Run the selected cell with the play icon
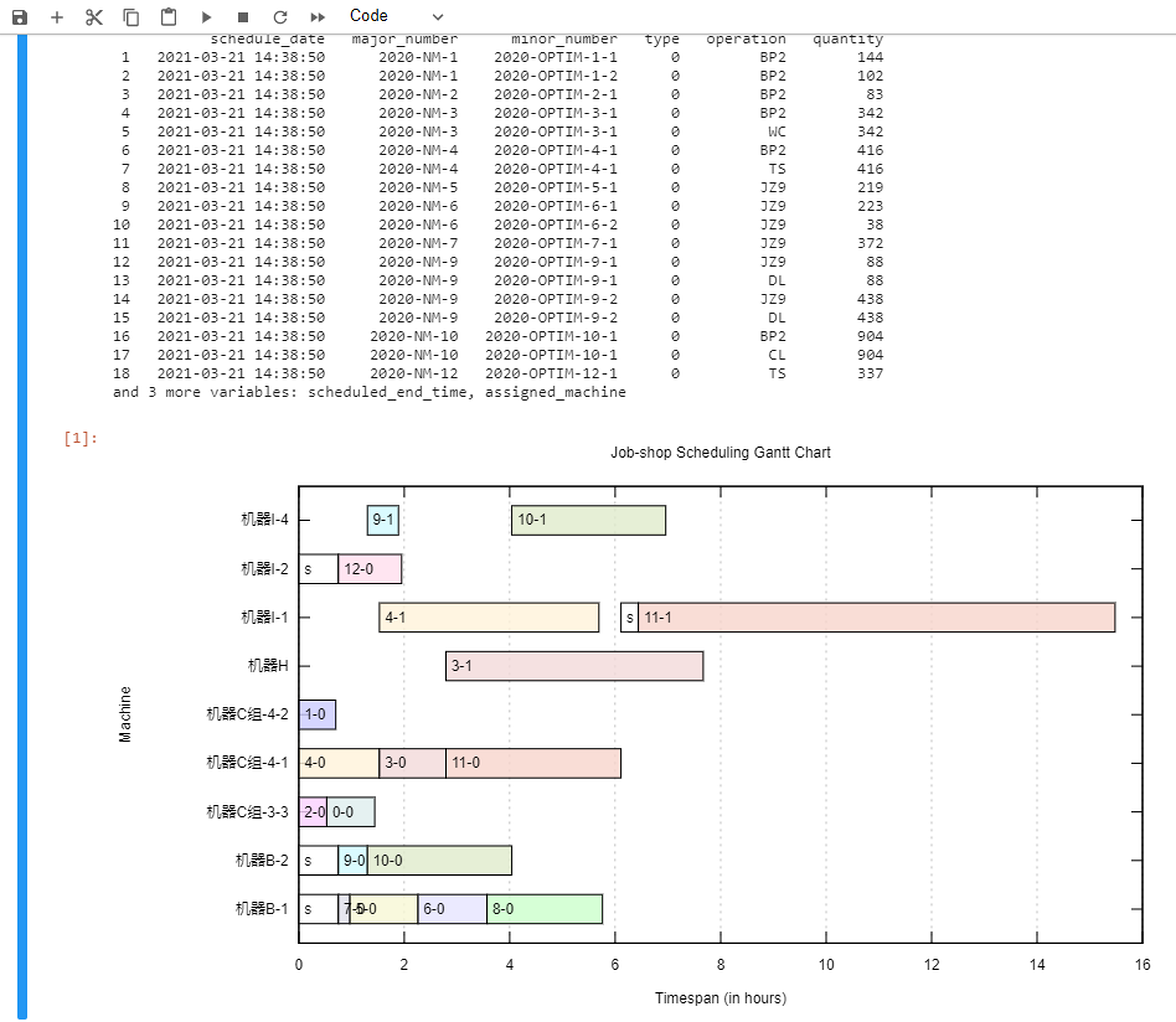Viewport: 1176px width, 1022px height. 207,17
